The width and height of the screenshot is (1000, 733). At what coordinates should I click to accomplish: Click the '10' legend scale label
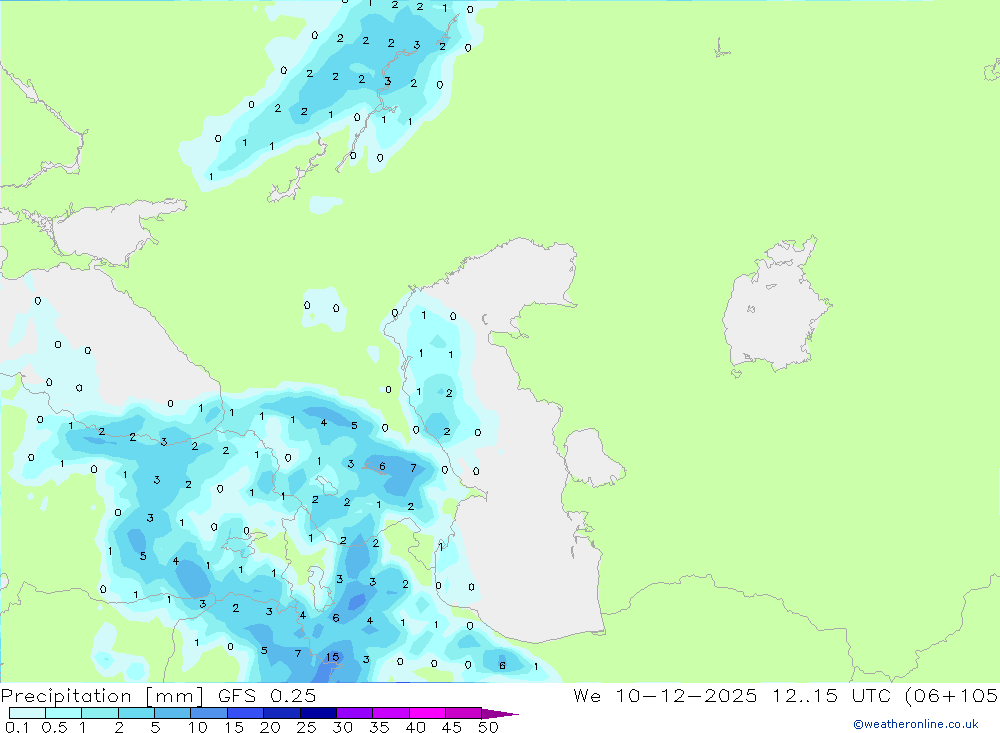[x=198, y=727]
